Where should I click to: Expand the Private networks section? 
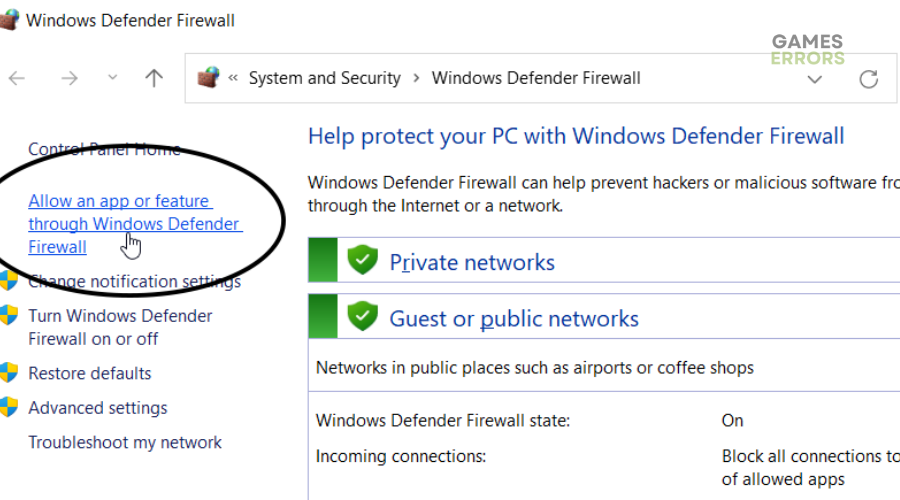604,262
